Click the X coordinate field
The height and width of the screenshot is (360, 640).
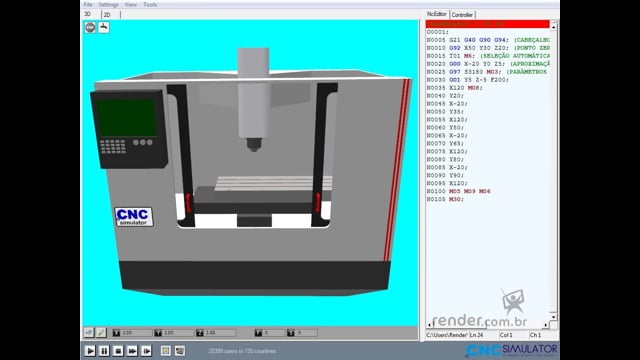click(136, 333)
